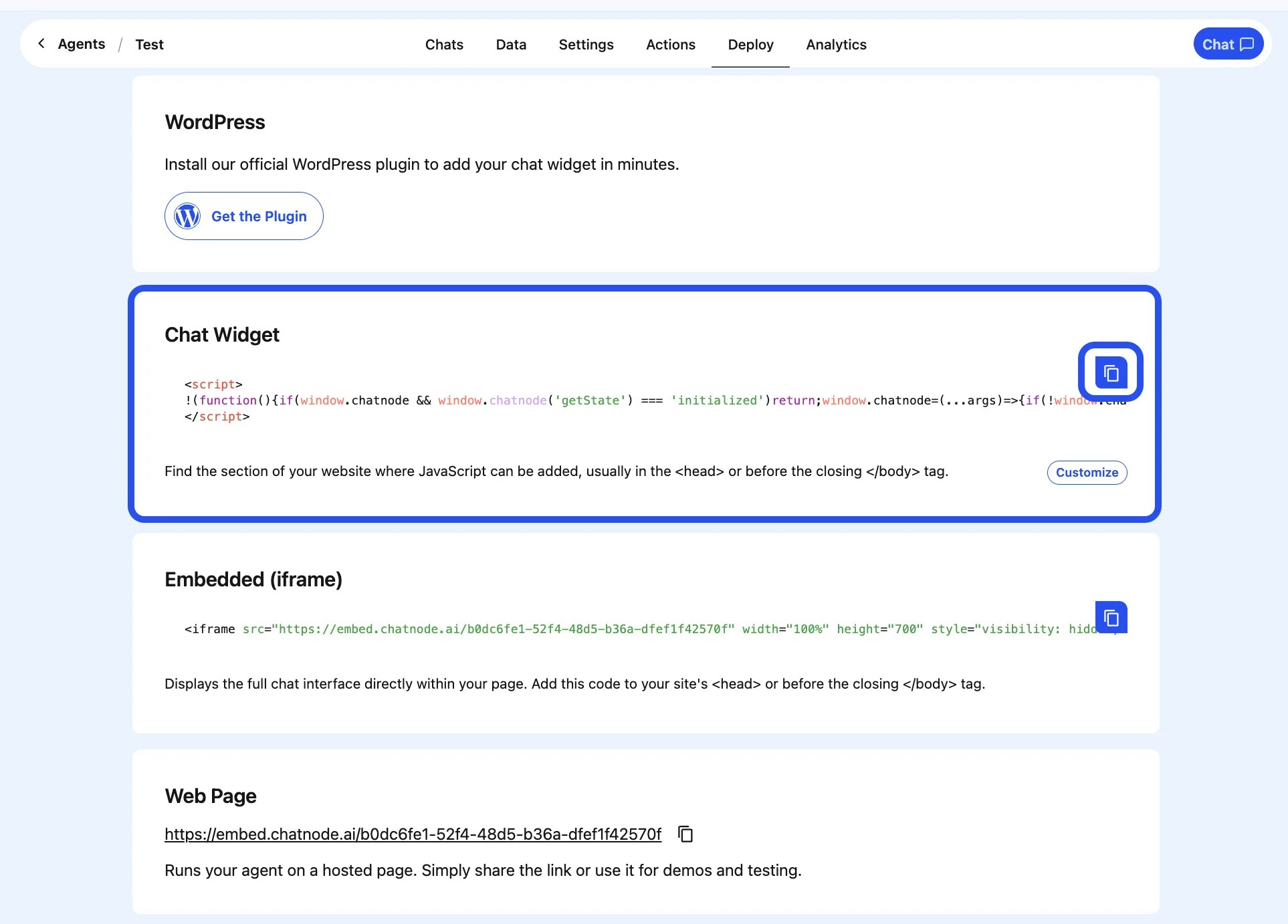Click the Chat button top right
The image size is (1288, 924).
point(1228,43)
